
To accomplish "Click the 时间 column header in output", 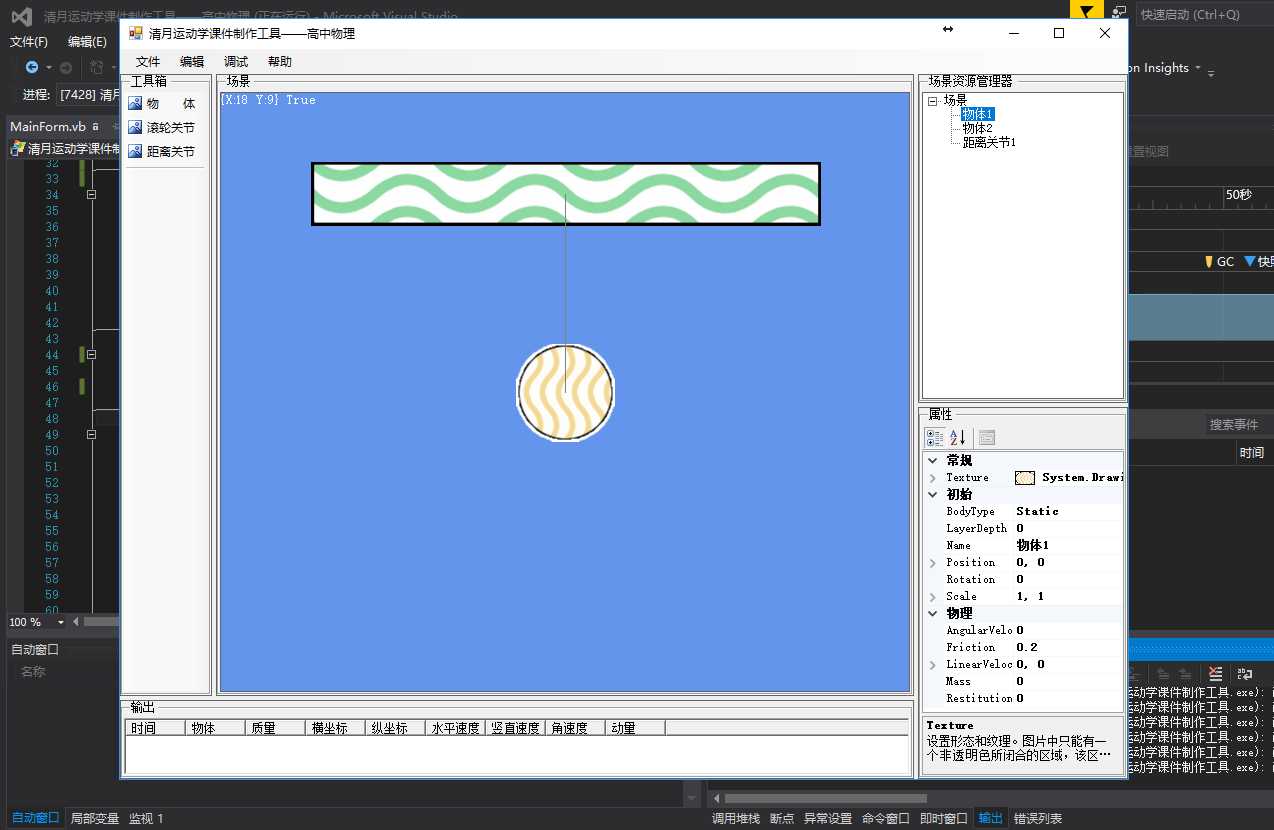I will 155,728.
